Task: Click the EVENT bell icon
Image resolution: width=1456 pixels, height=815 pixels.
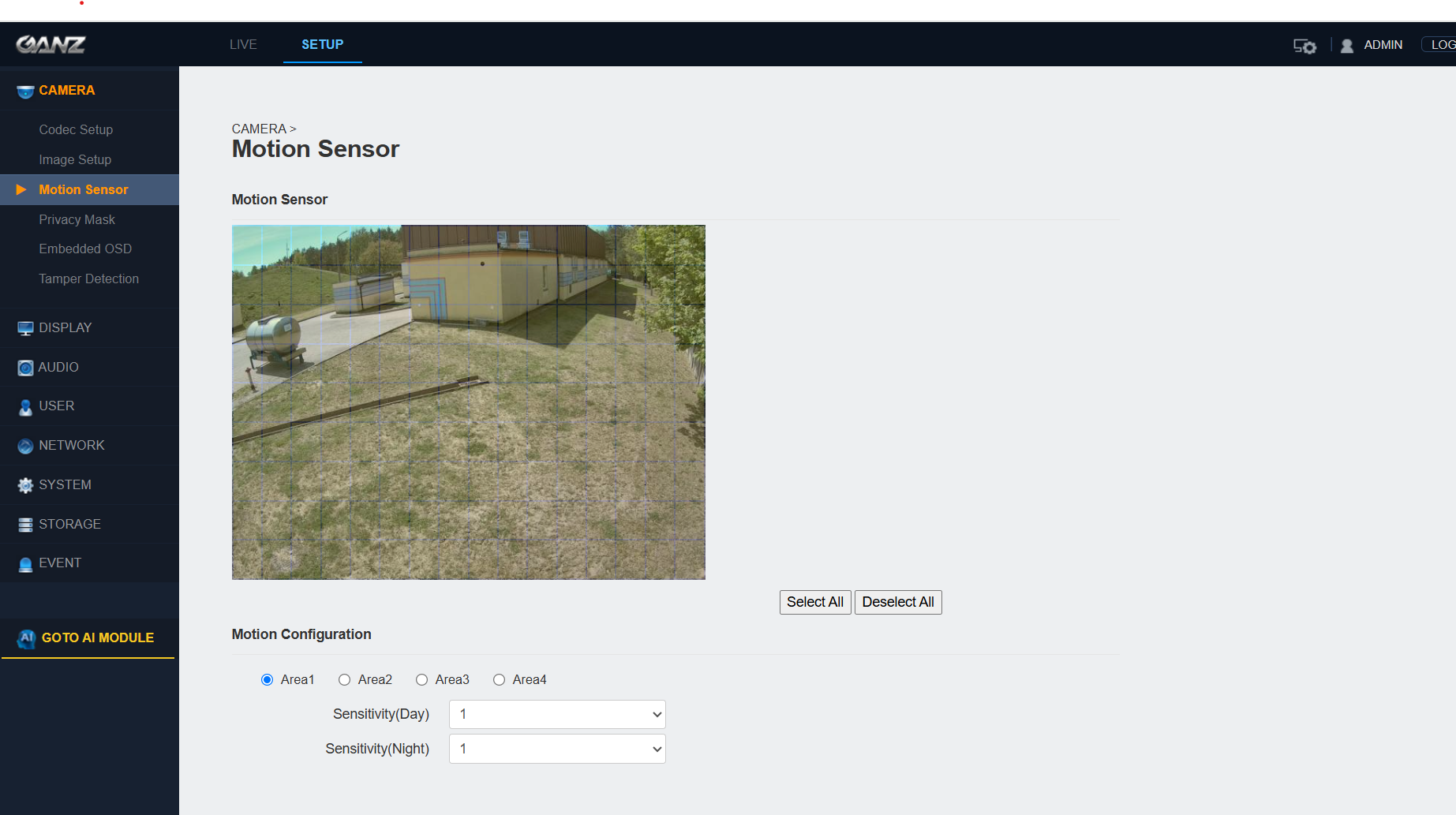Action: coord(24,563)
